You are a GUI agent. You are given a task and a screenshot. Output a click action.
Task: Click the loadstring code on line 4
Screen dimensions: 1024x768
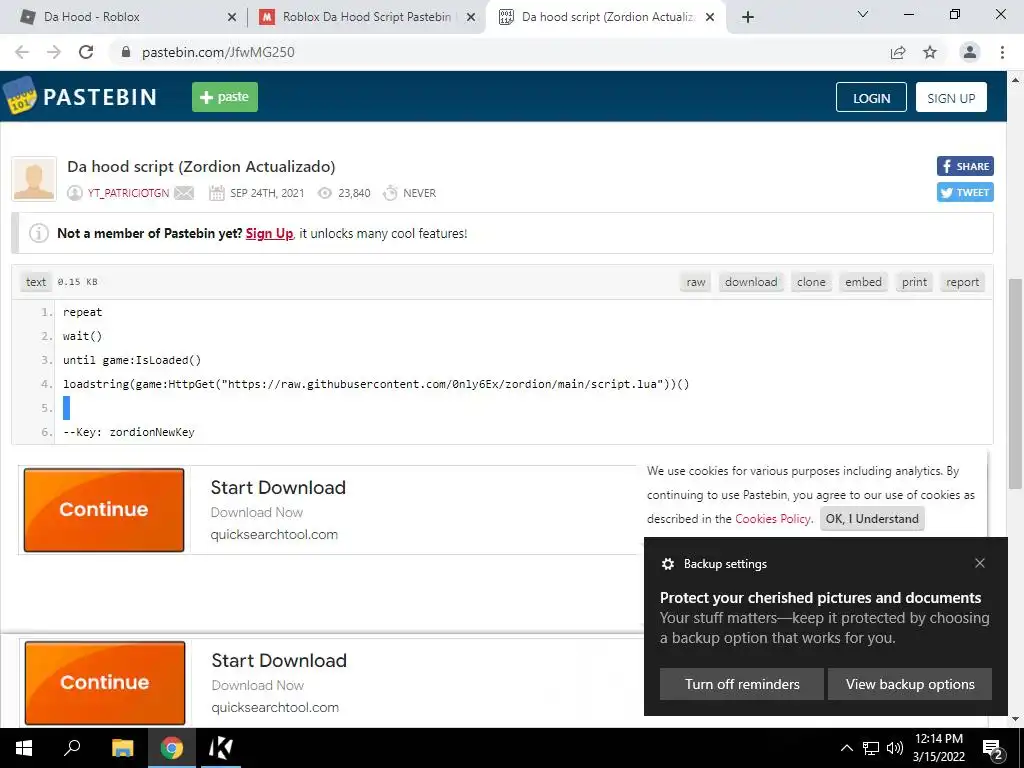pos(376,384)
